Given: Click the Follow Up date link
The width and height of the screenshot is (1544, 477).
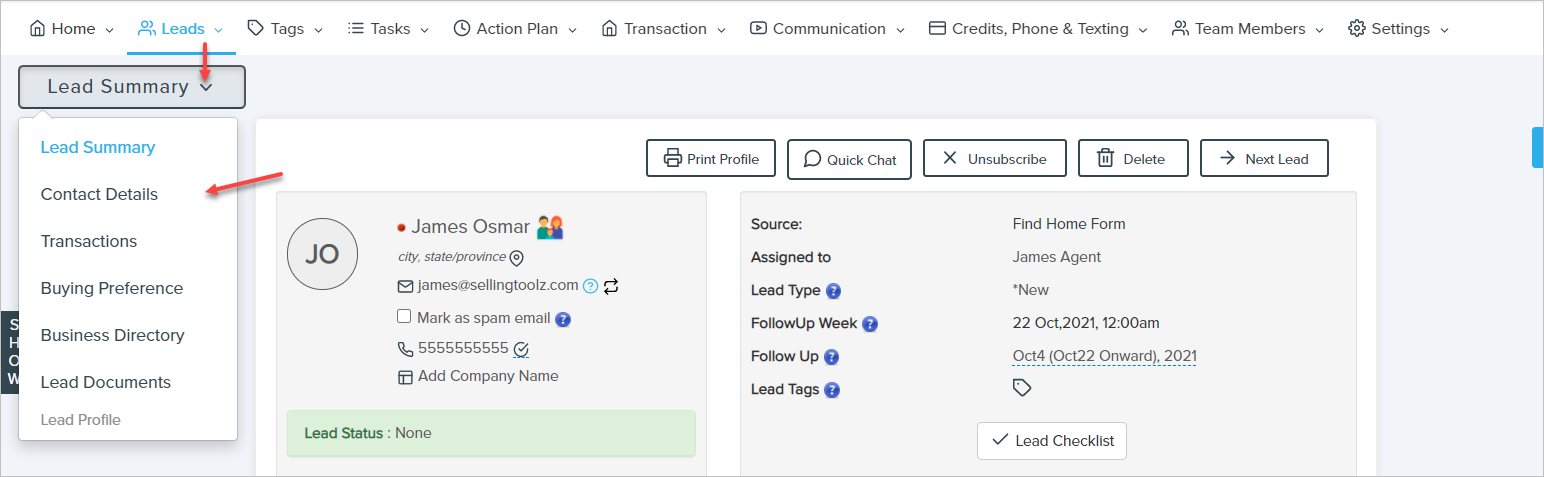Looking at the screenshot, I should (1104, 356).
